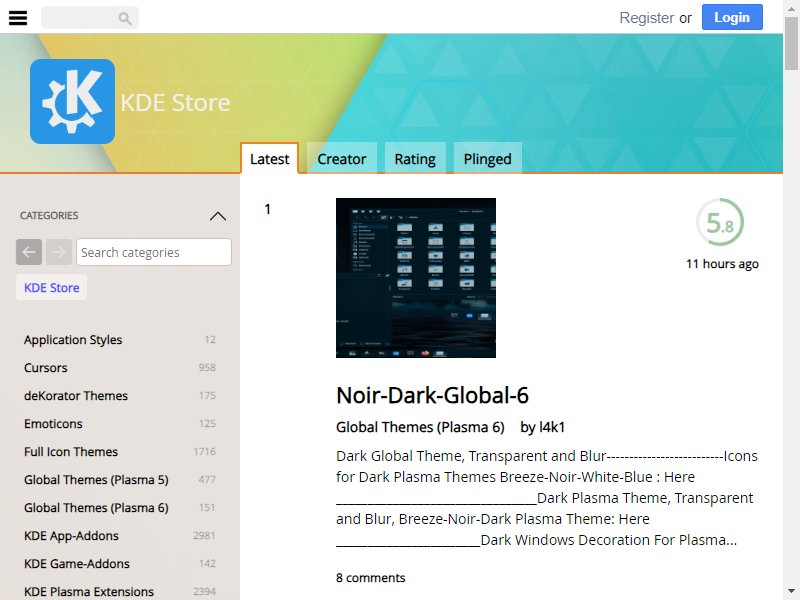This screenshot has height=600, width=800.
Task: Click the KDE gear logo
Action: pos(72,101)
